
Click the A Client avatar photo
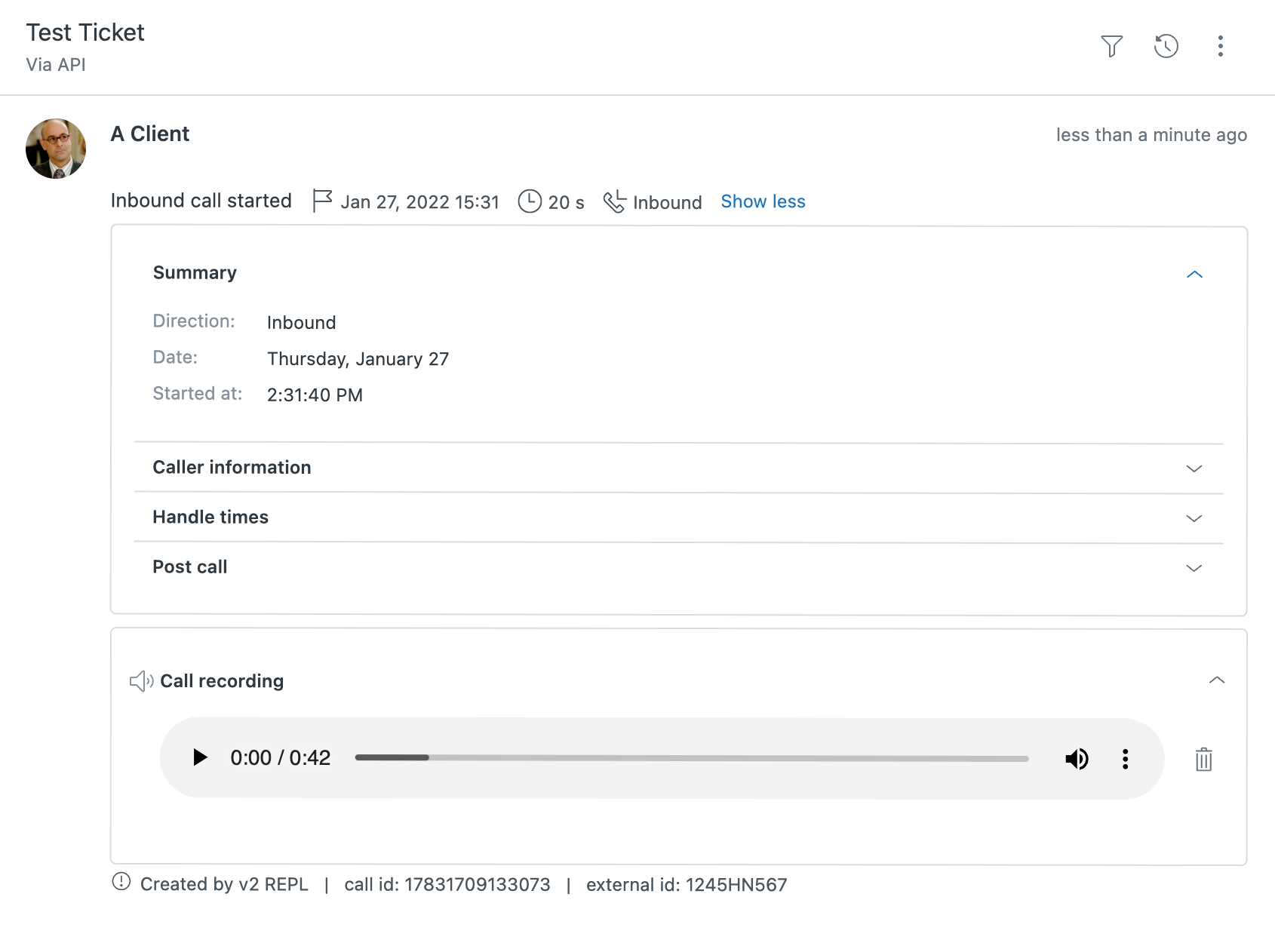click(x=56, y=149)
